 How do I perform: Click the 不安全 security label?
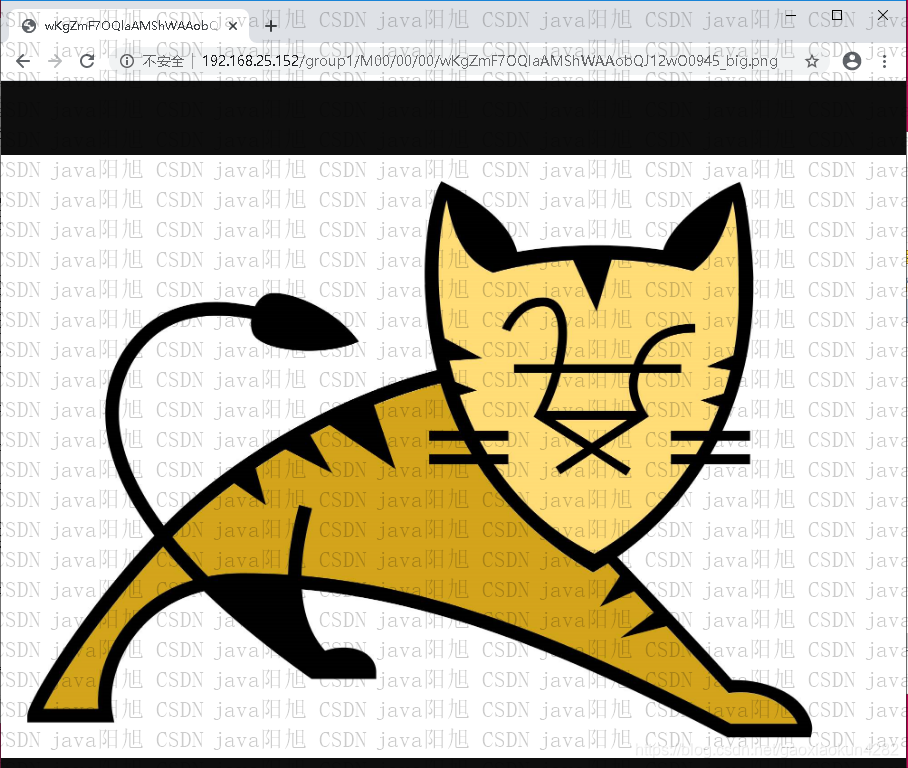tap(163, 61)
